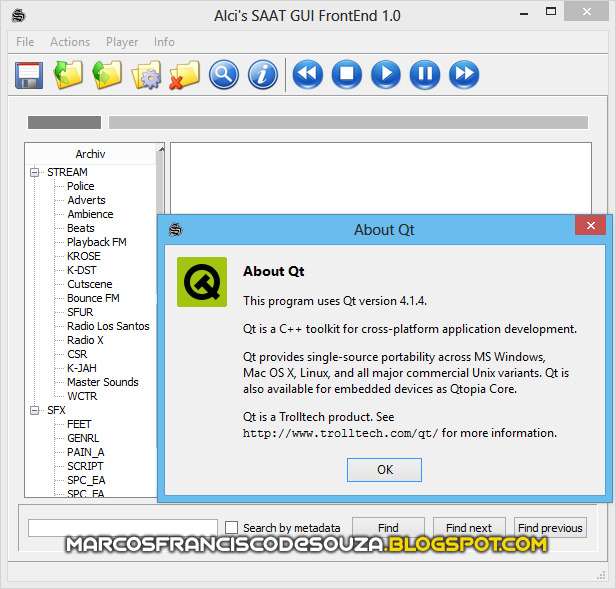Select PAIN_A under SFX
The image size is (616, 589).
86,452
